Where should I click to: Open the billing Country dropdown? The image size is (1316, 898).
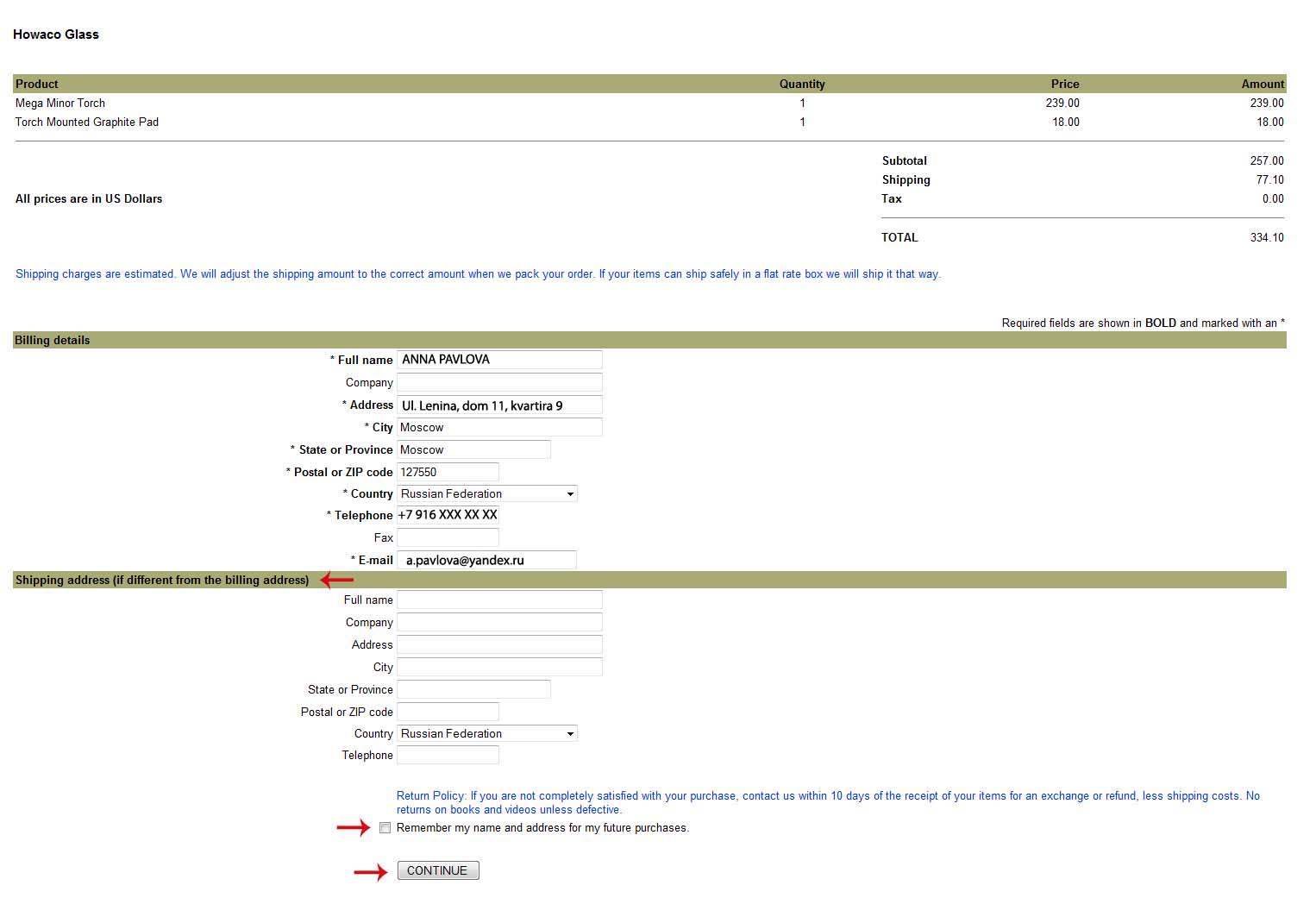487,493
